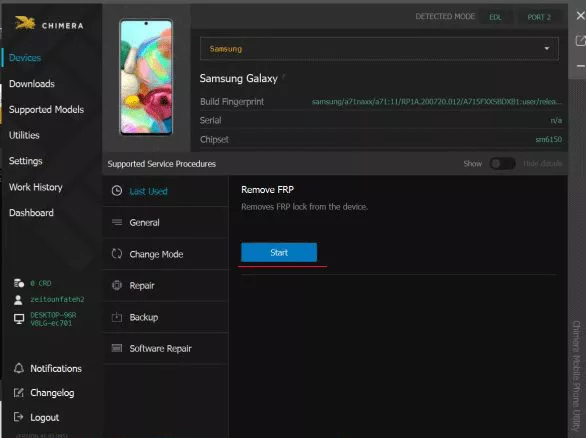This screenshot has width=586, height=438.
Task: Open the Dashboard page
Action: click(x=31, y=213)
